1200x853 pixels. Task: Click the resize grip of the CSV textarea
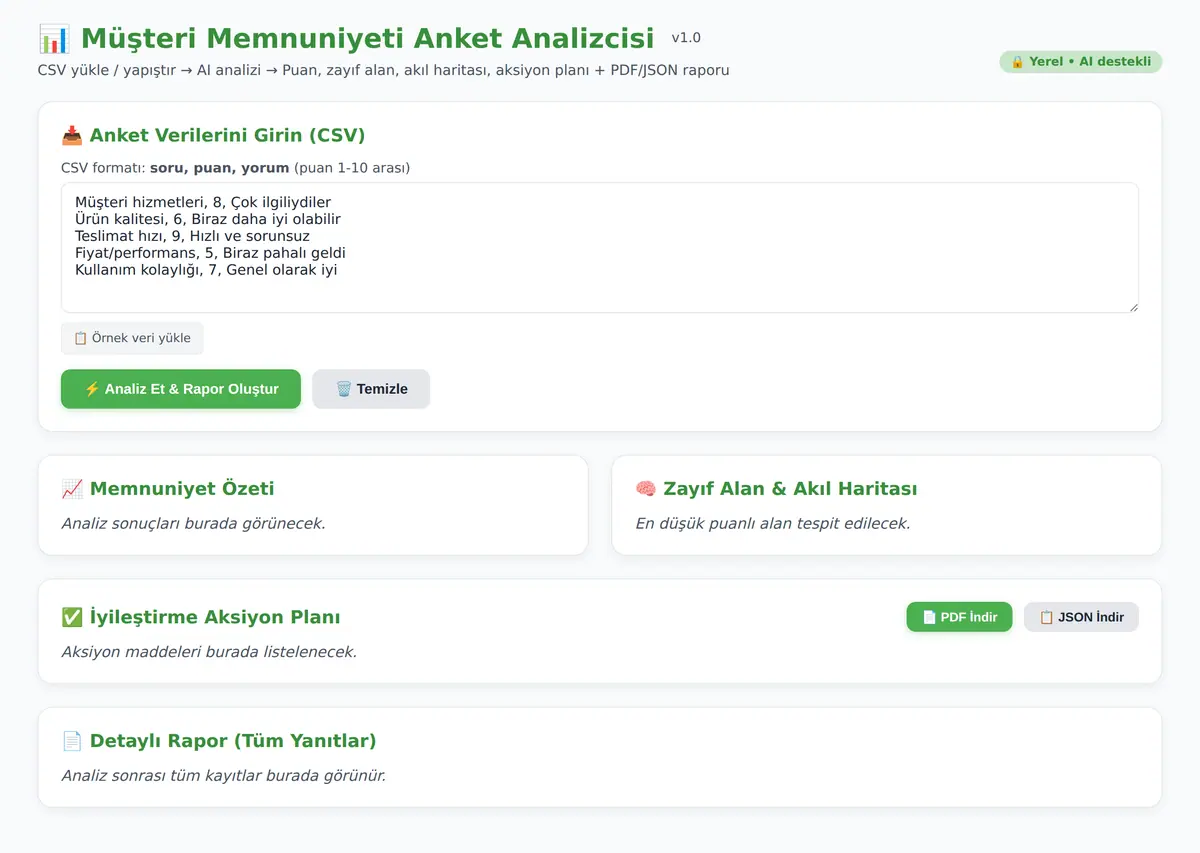(1133, 307)
